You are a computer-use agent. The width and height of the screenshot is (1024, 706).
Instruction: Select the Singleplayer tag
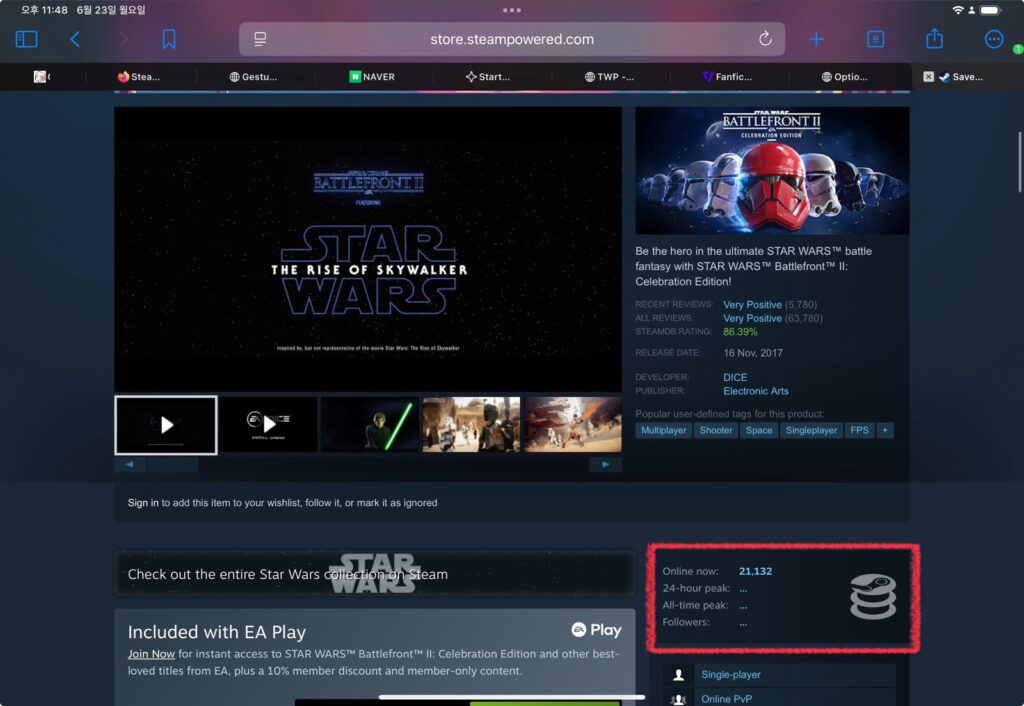811,430
